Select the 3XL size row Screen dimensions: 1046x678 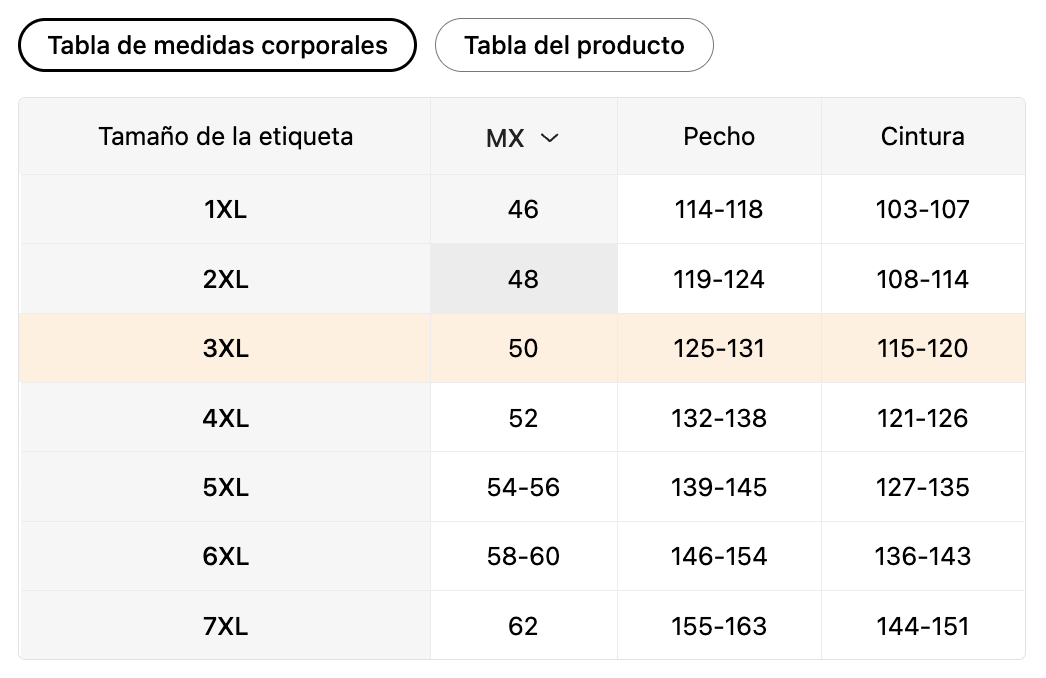point(522,348)
